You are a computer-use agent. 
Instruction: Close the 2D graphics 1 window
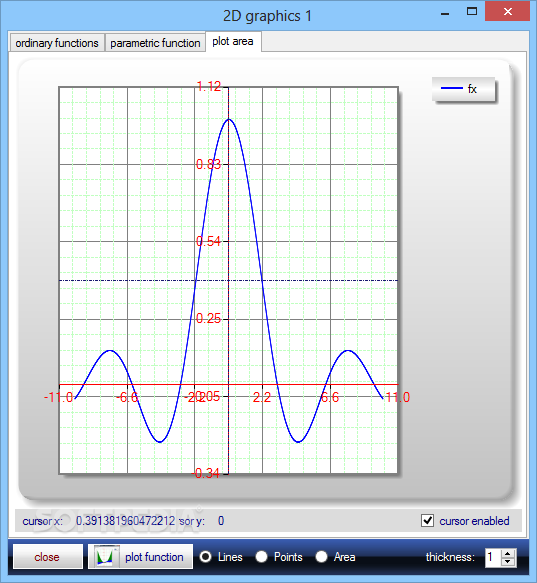click(508, 12)
